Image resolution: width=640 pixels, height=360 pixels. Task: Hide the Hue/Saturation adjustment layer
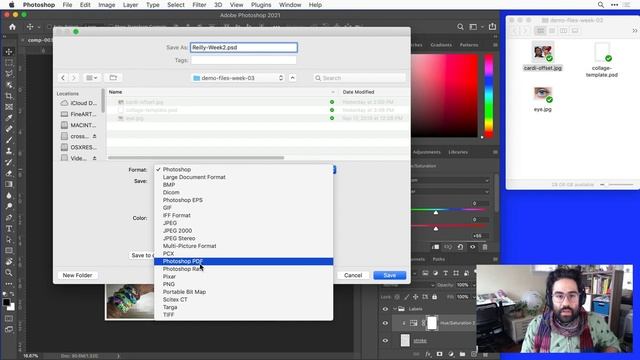385,323
